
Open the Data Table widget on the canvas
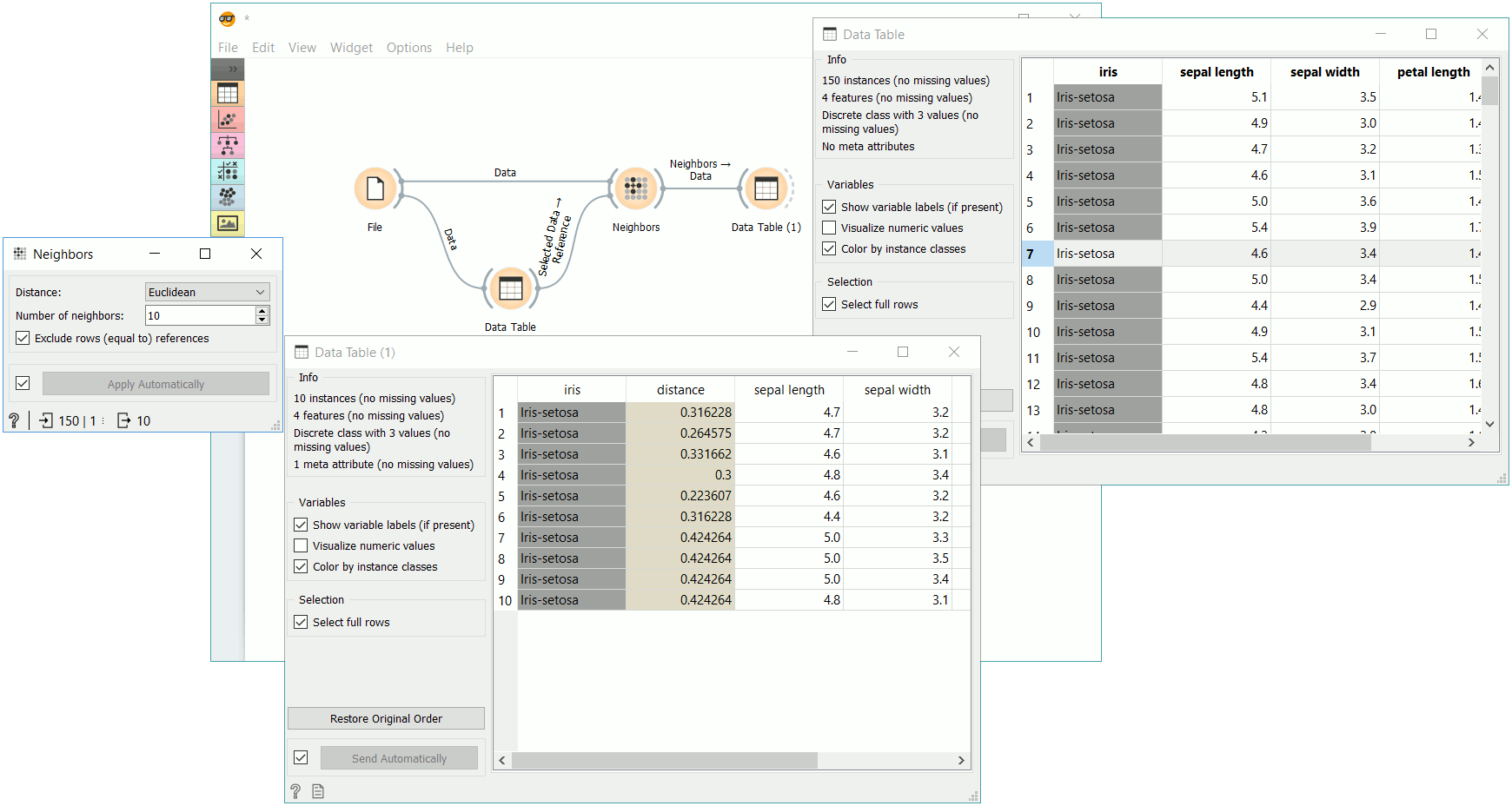point(510,287)
